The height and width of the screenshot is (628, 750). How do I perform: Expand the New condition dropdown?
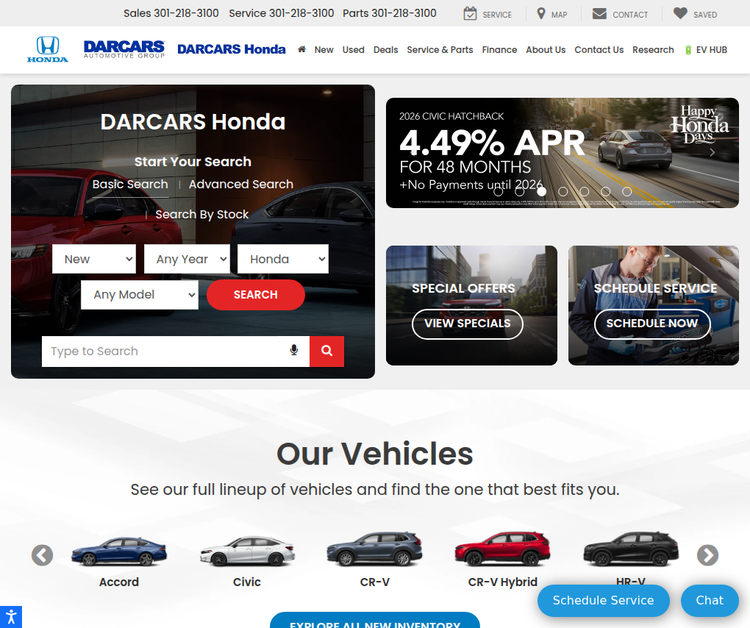click(x=94, y=259)
